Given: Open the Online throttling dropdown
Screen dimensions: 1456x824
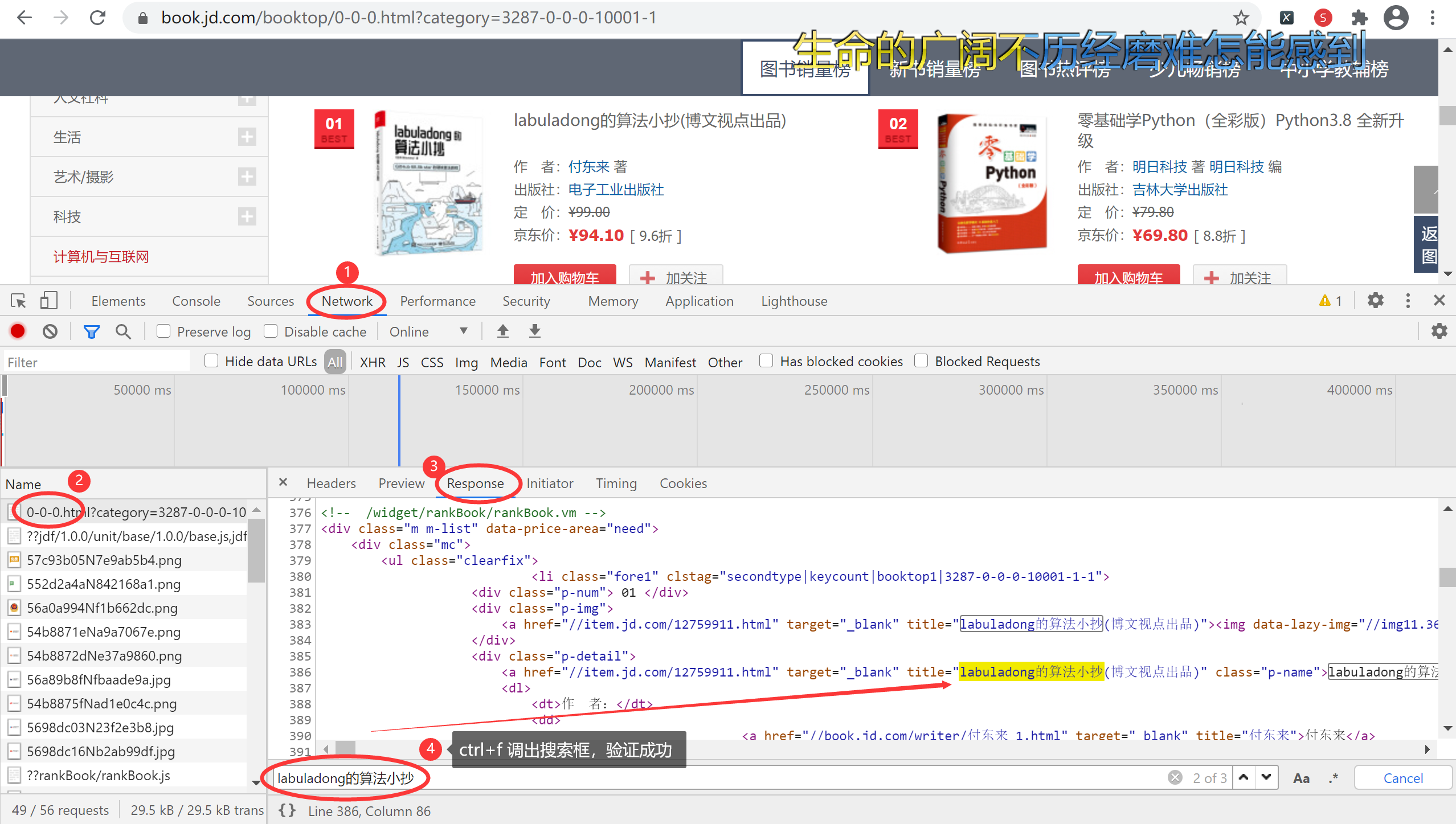Looking at the screenshot, I should [428, 331].
